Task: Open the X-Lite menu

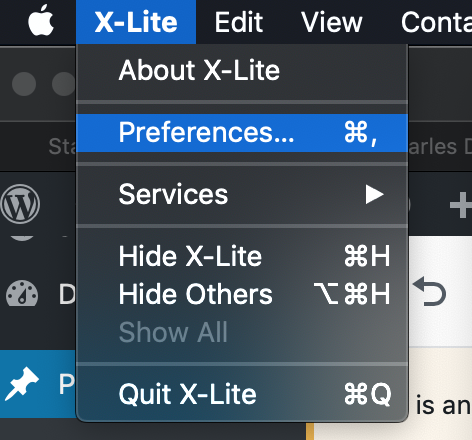Action: tap(136, 22)
